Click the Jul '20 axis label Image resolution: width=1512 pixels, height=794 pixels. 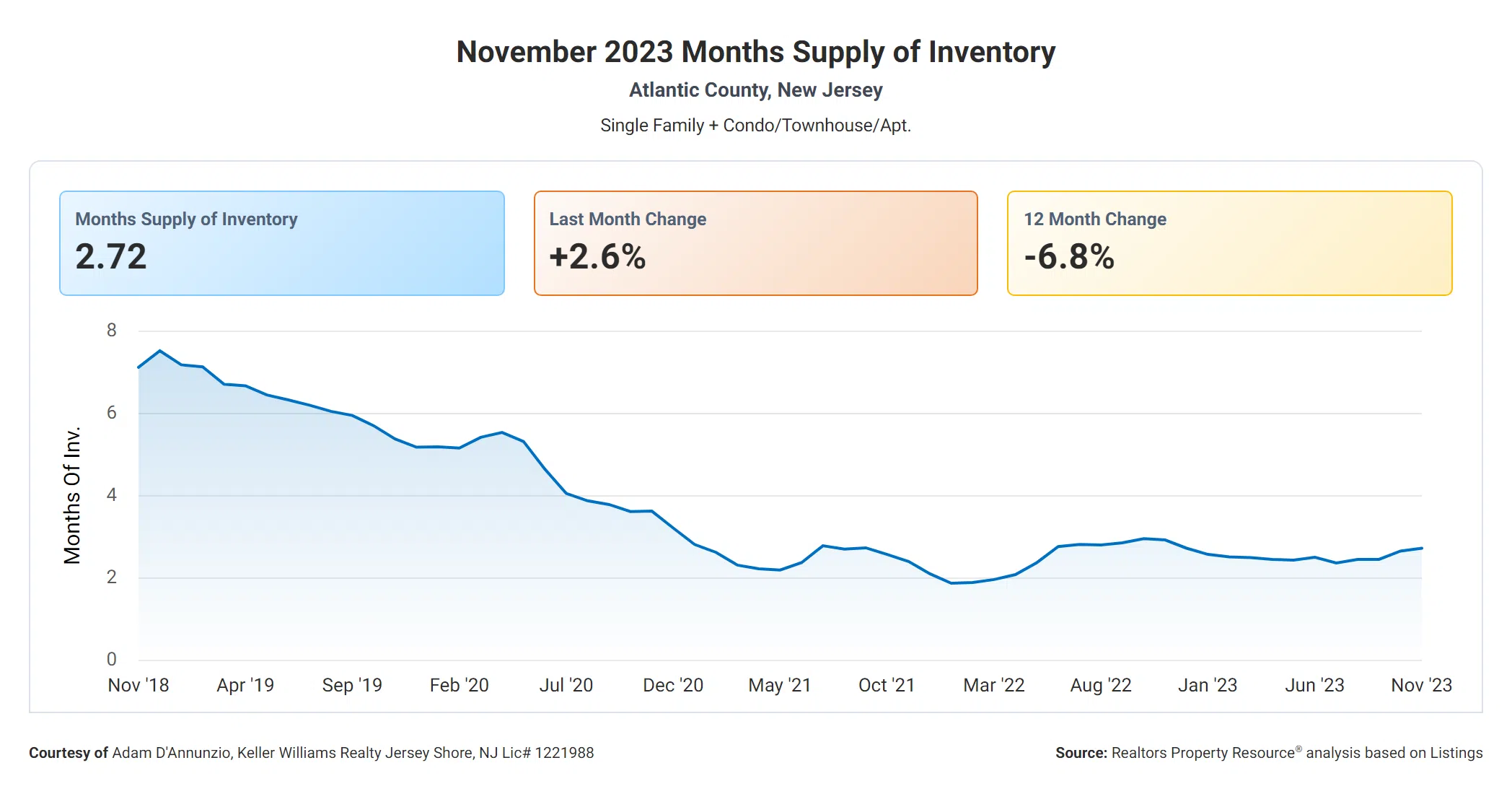(x=566, y=685)
